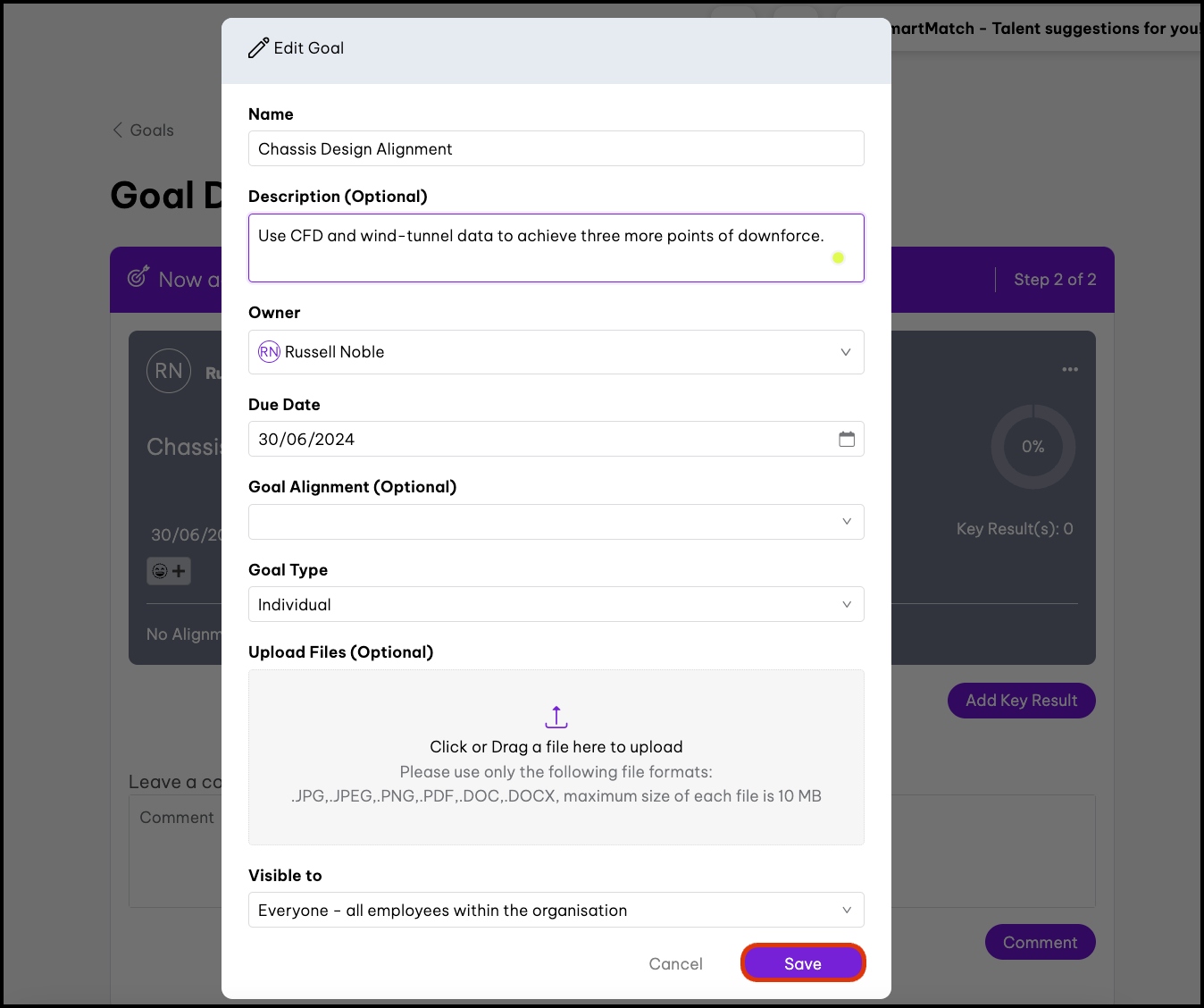Go back to Goals page
1204x1008 pixels.
143,130
